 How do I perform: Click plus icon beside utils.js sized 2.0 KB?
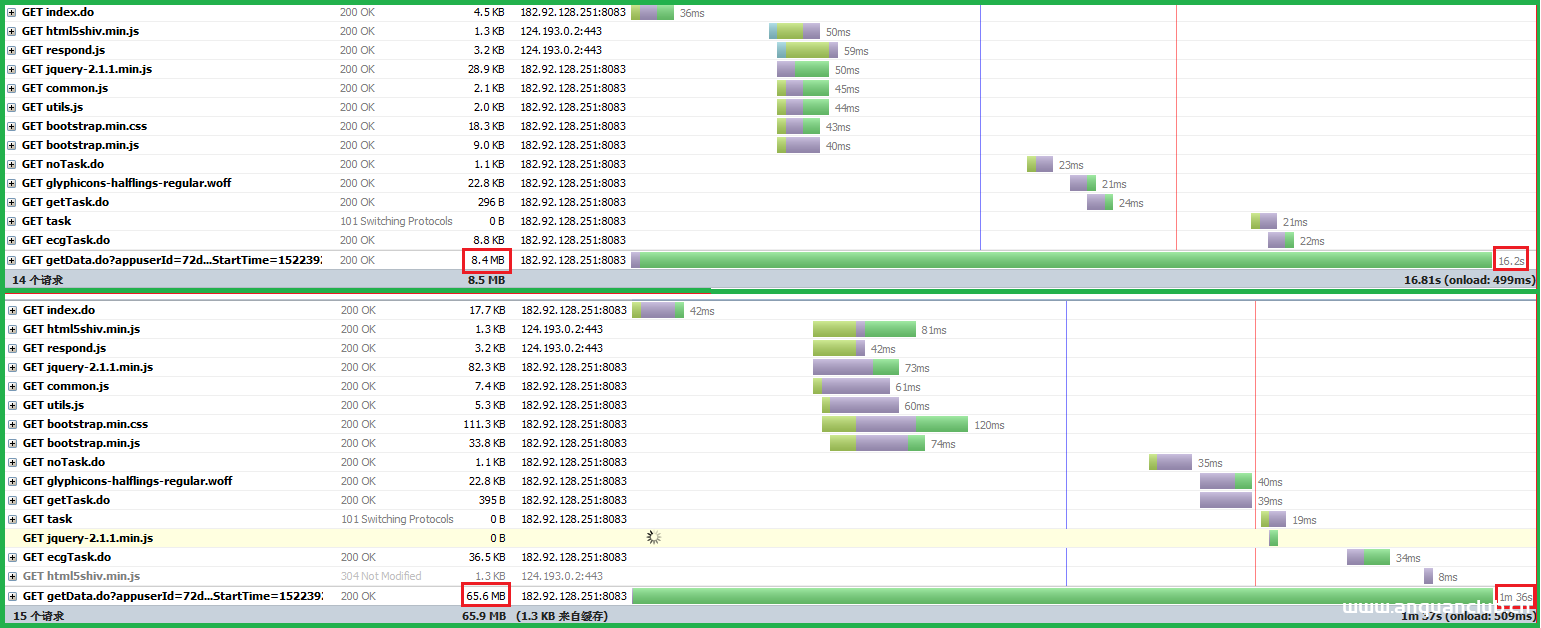point(12,108)
